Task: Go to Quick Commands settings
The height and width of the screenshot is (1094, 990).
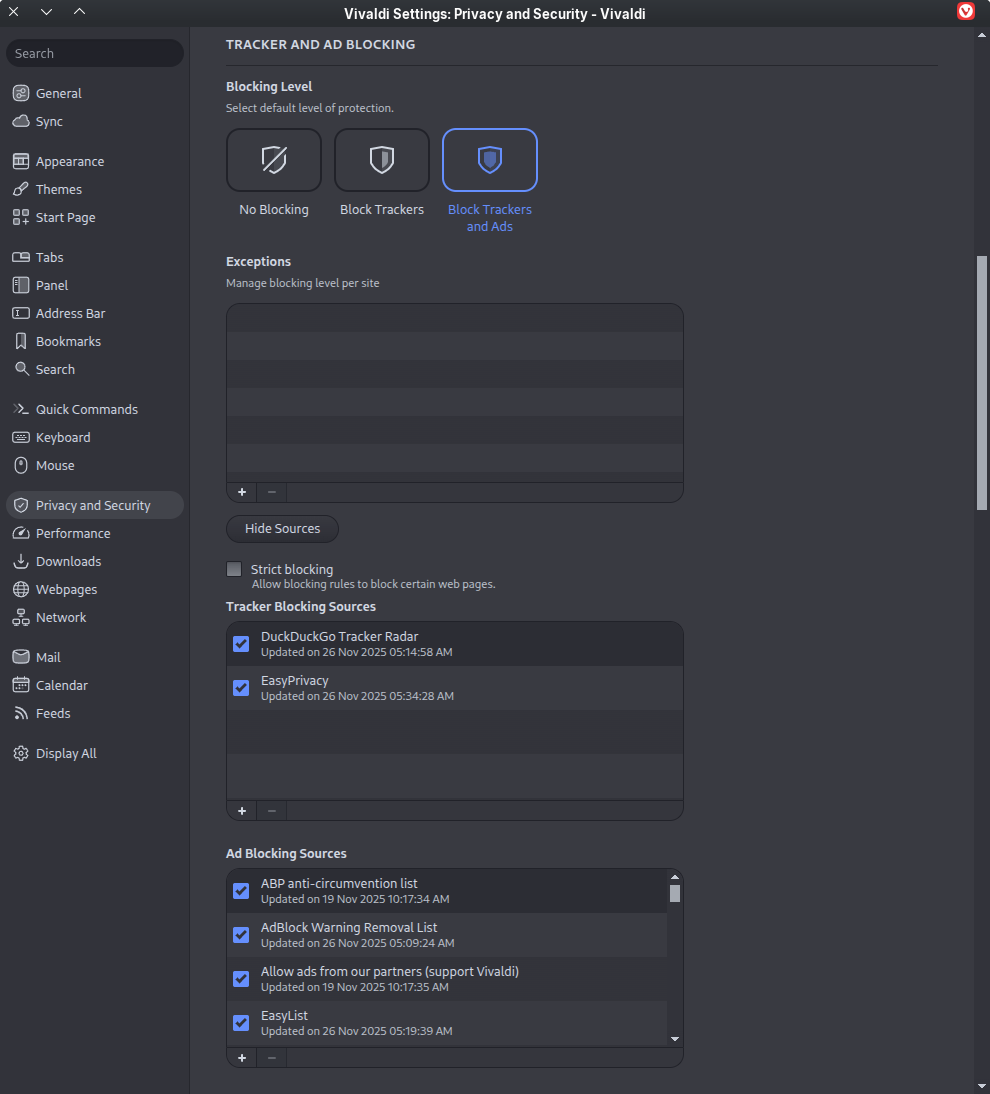Action: coord(86,409)
